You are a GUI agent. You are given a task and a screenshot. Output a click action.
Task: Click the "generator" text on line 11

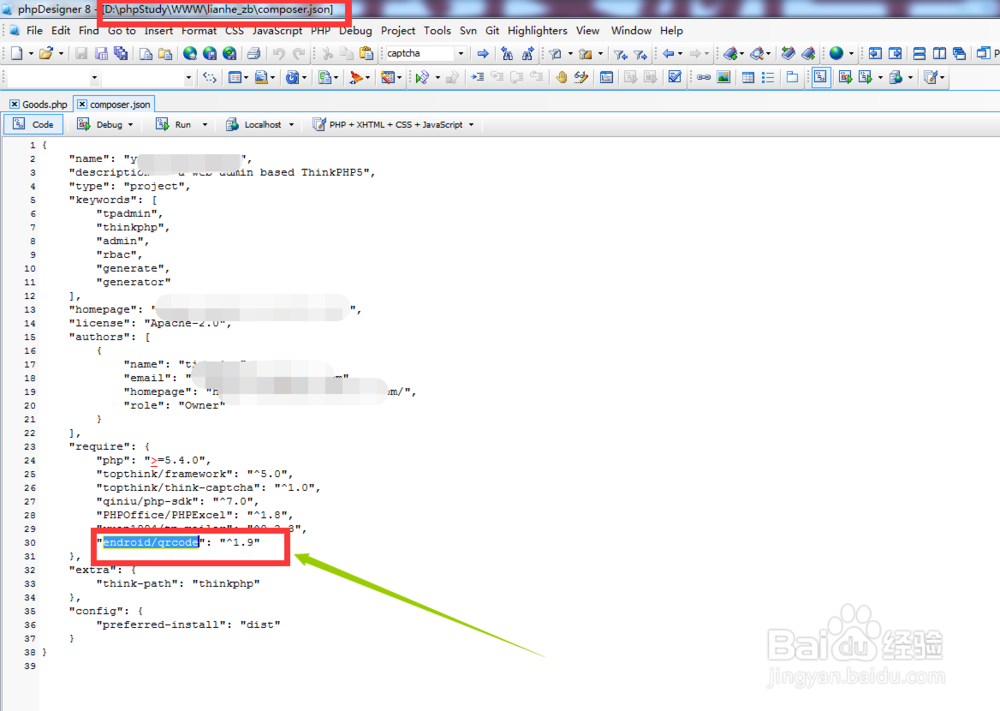133,282
